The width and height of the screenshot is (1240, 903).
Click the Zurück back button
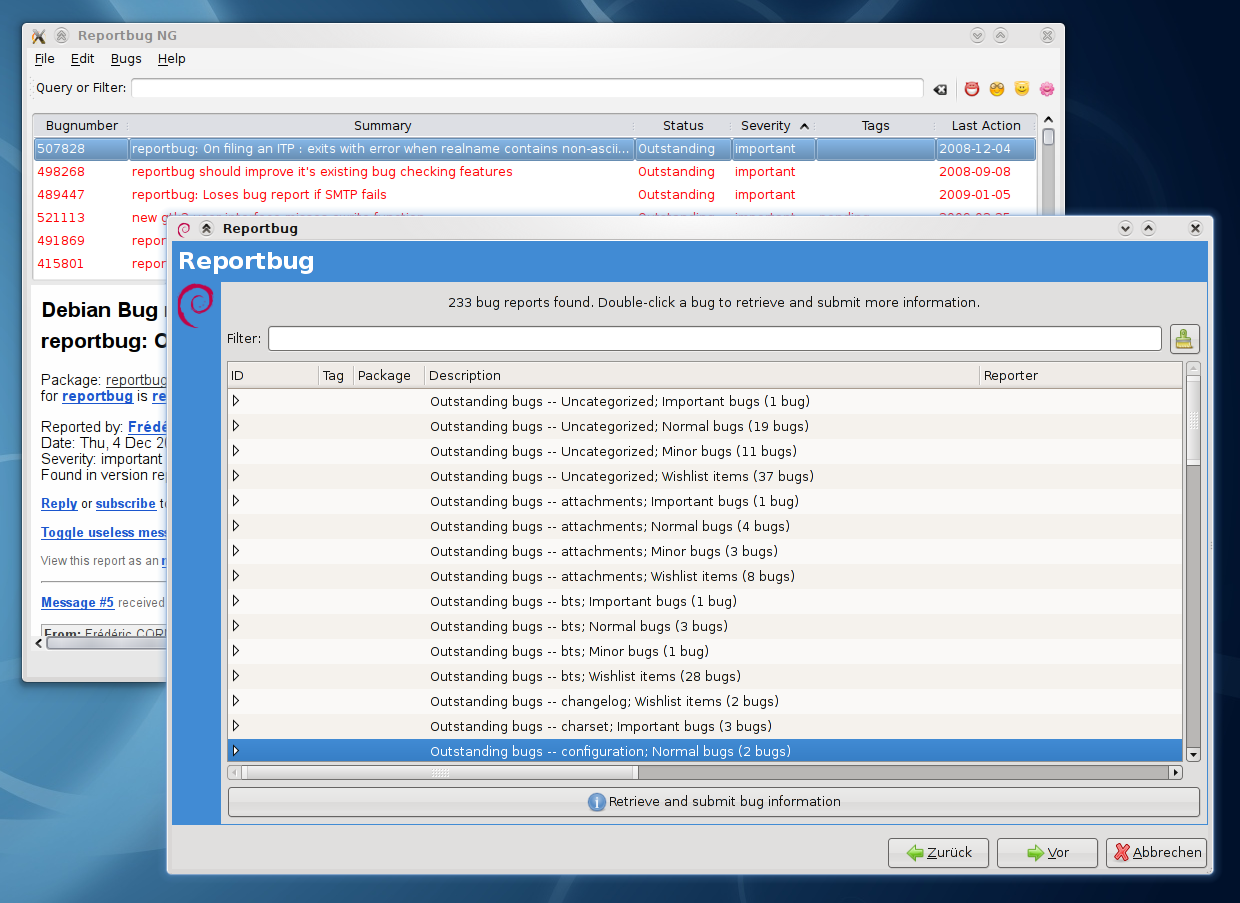tap(938, 853)
